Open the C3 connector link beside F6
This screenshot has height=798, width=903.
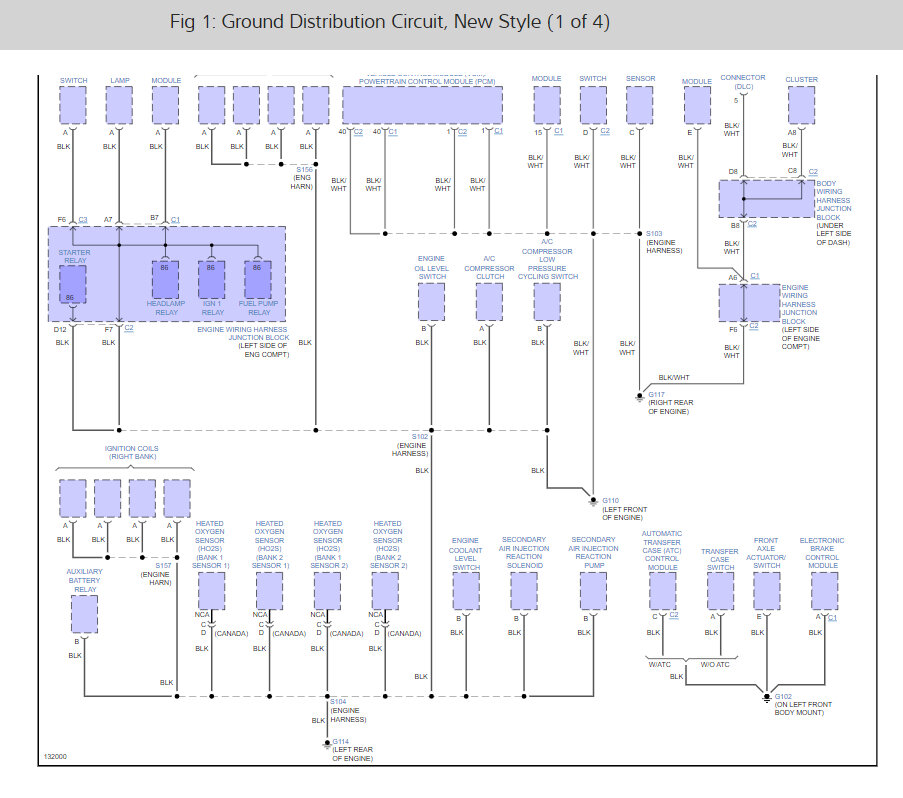[83, 219]
